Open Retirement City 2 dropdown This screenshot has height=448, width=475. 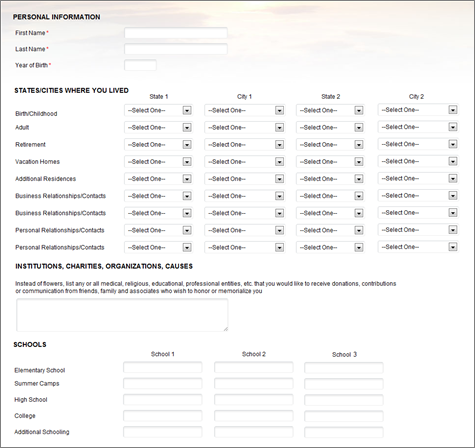418,144
